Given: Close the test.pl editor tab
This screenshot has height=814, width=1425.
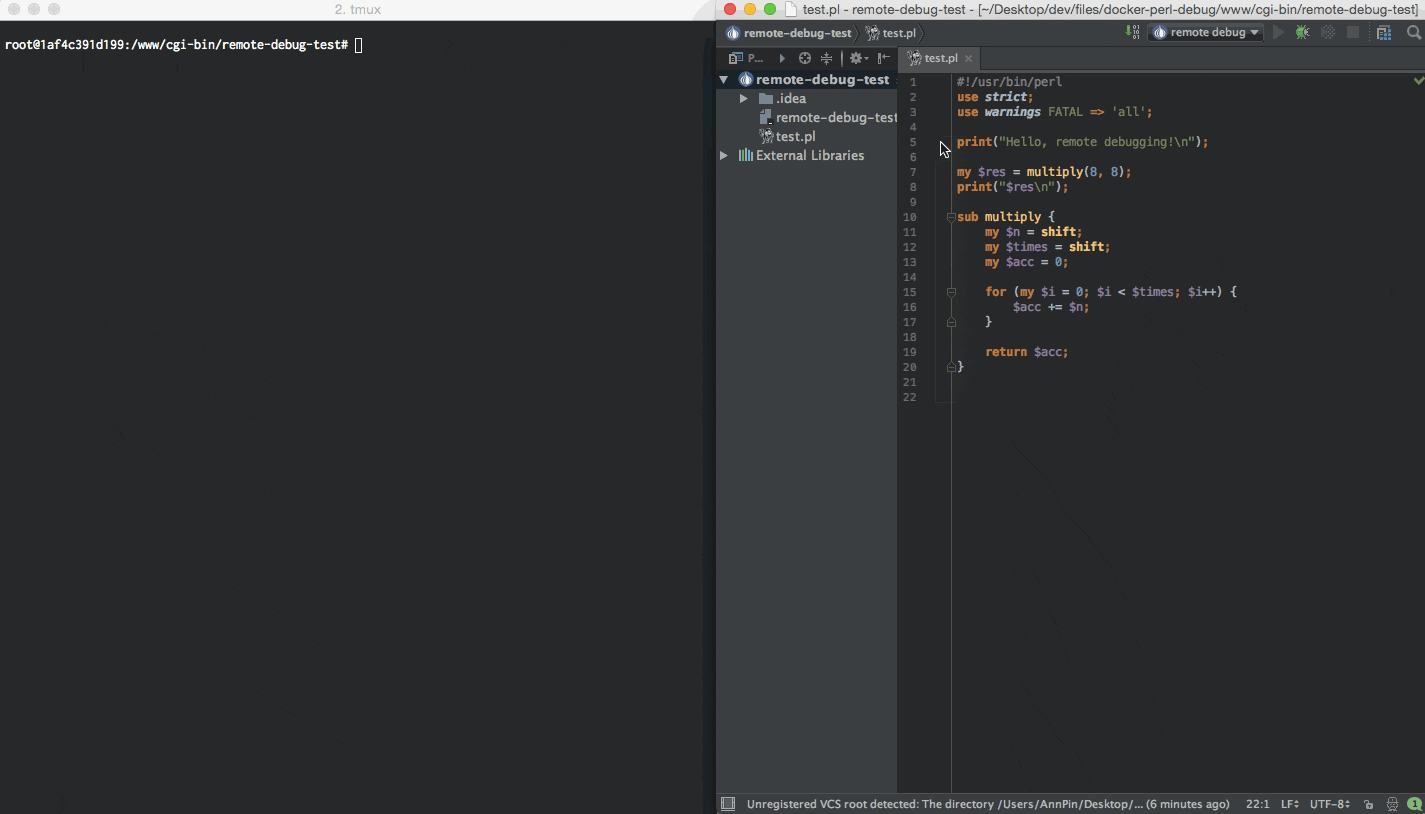Looking at the screenshot, I should [x=968, y=58].
